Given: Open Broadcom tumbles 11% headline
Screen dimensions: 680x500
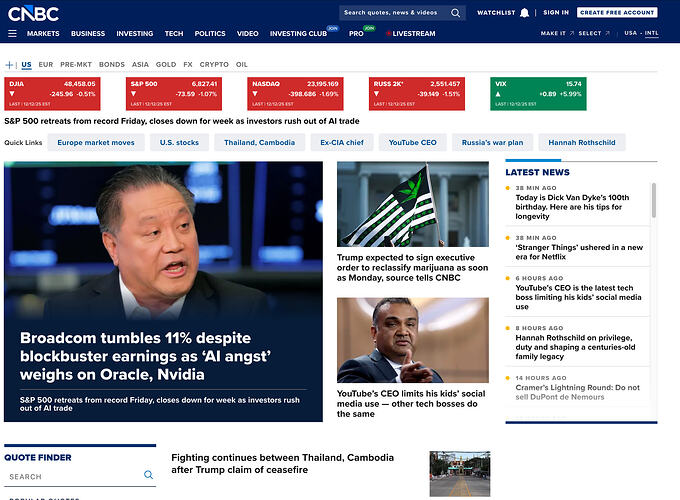Looking at the screenshot, I should click(145, 356).
